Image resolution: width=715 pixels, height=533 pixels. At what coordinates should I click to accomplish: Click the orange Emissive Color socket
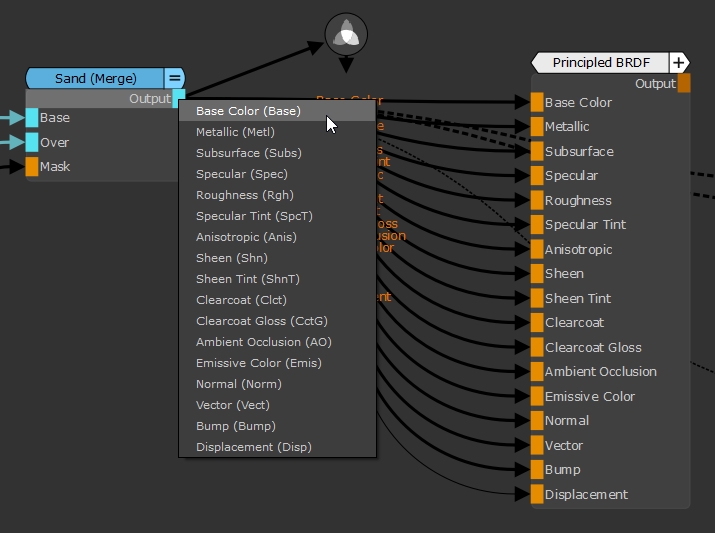537,396
